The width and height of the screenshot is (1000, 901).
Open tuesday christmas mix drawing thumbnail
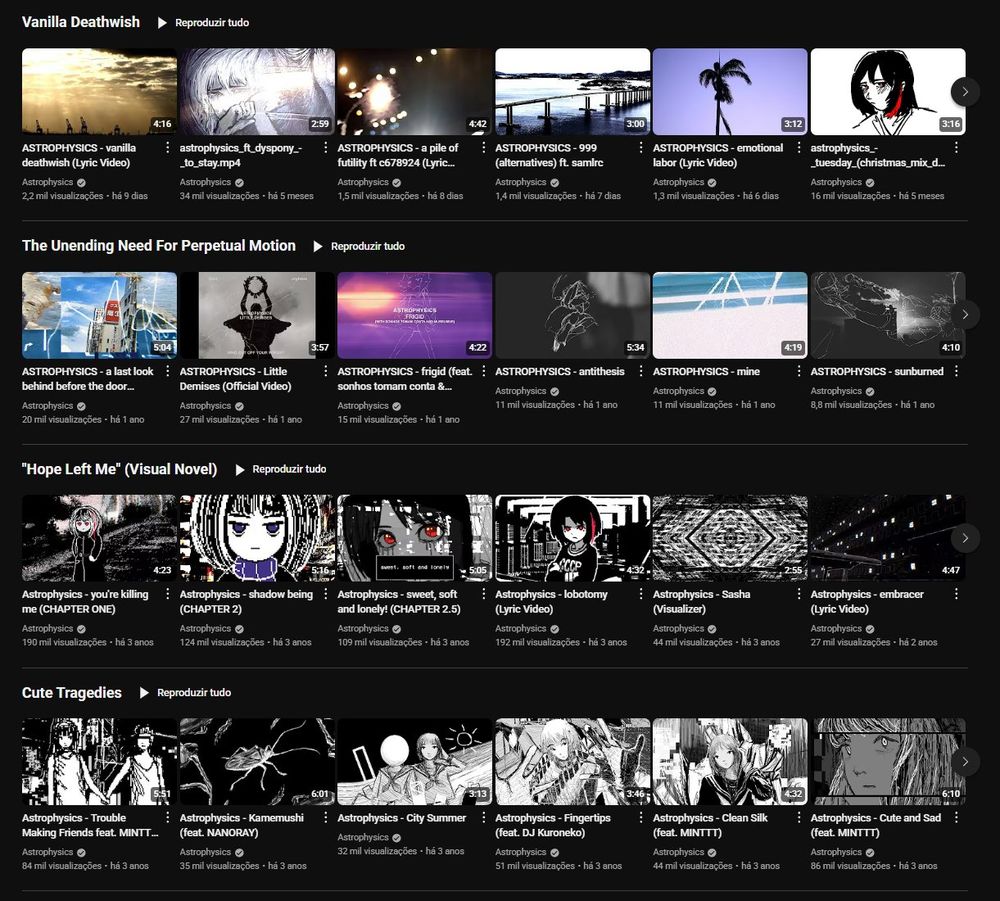click(888, 92)
